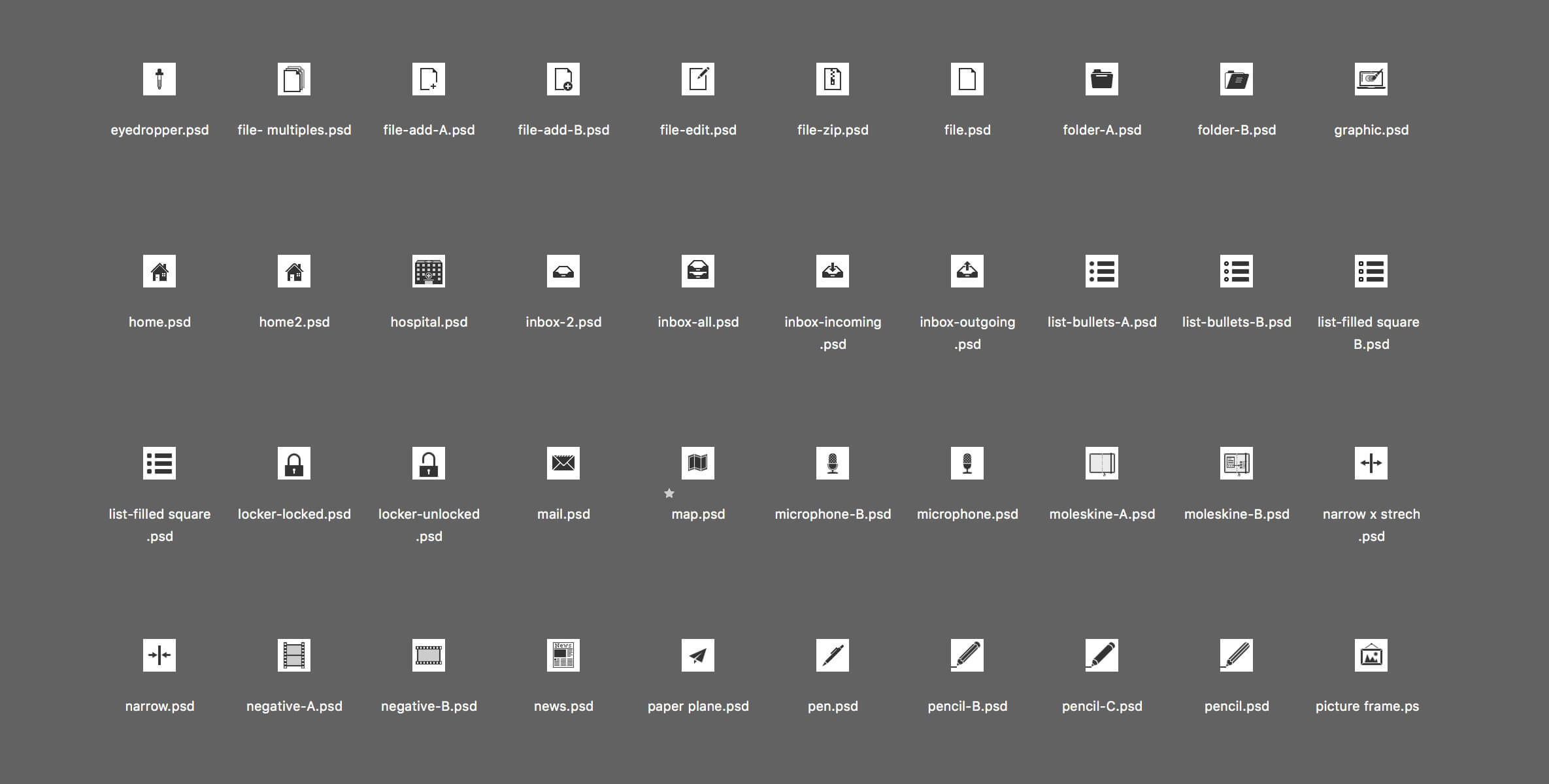Screen dimensions: 1549x784
Task: Click the 'microphone-B.psd' file name
Action: [833, 514]
